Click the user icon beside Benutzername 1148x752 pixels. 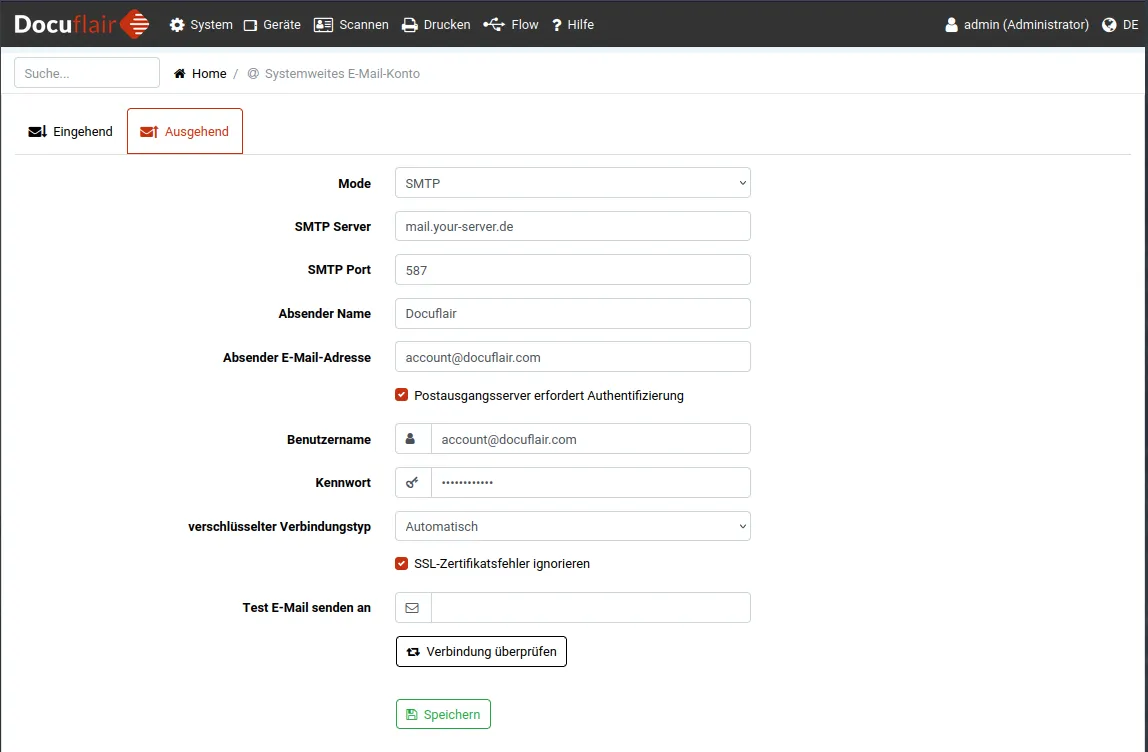tap(411, 439)
